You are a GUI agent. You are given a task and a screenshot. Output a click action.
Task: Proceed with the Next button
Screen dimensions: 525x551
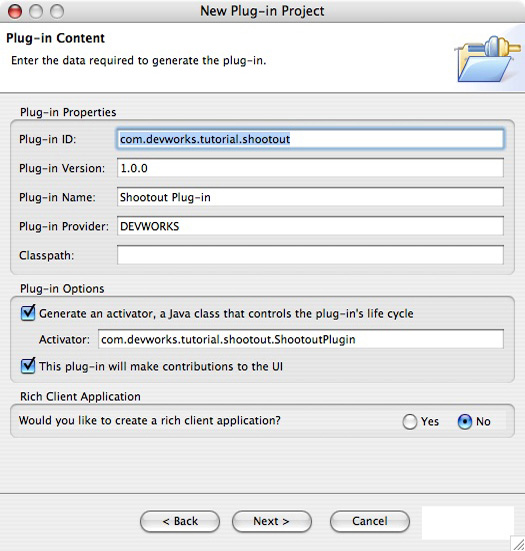point(272,521)
